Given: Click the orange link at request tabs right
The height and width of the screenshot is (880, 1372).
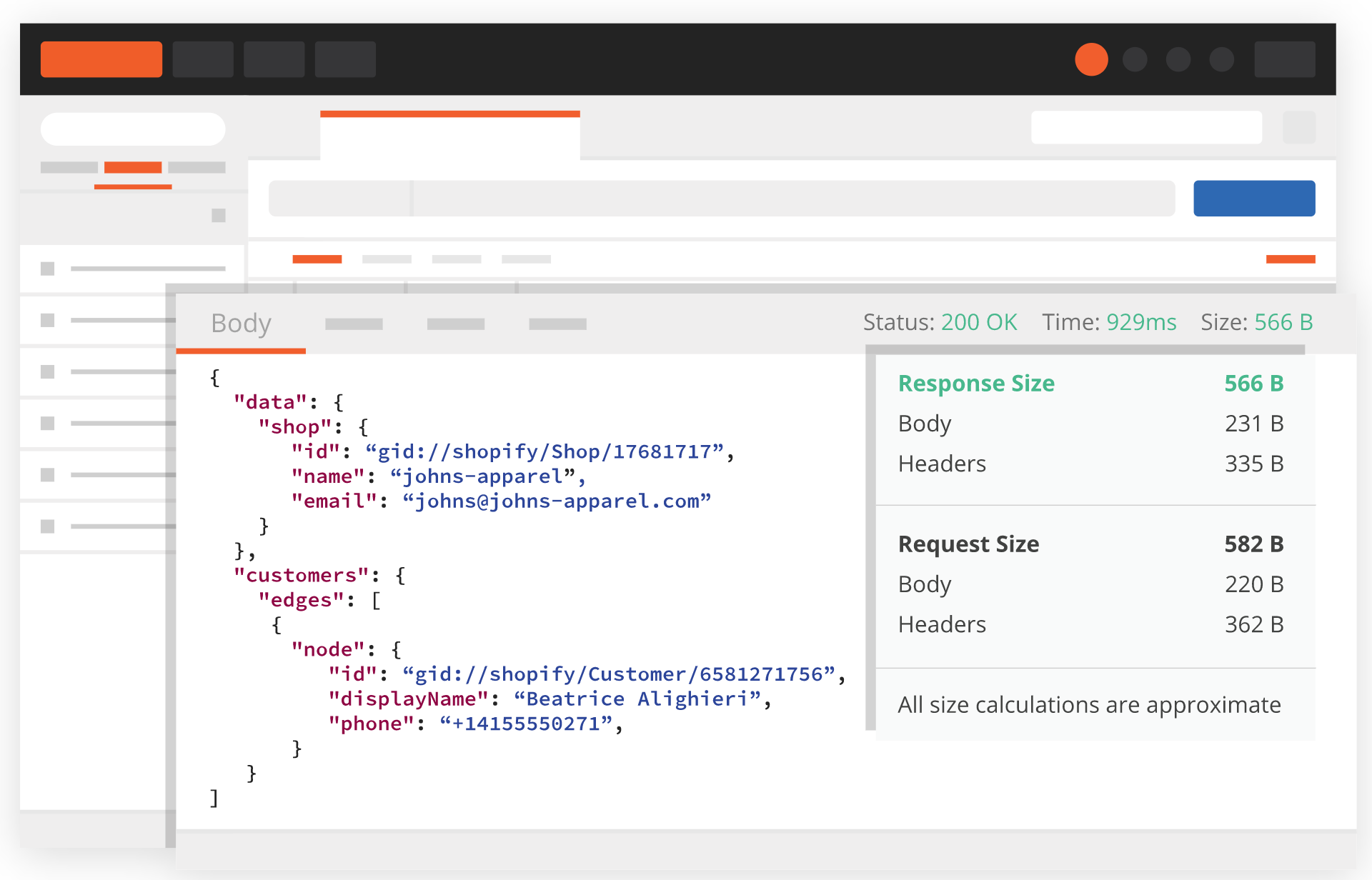Looking at the screenshot, I should (1290, 259).
